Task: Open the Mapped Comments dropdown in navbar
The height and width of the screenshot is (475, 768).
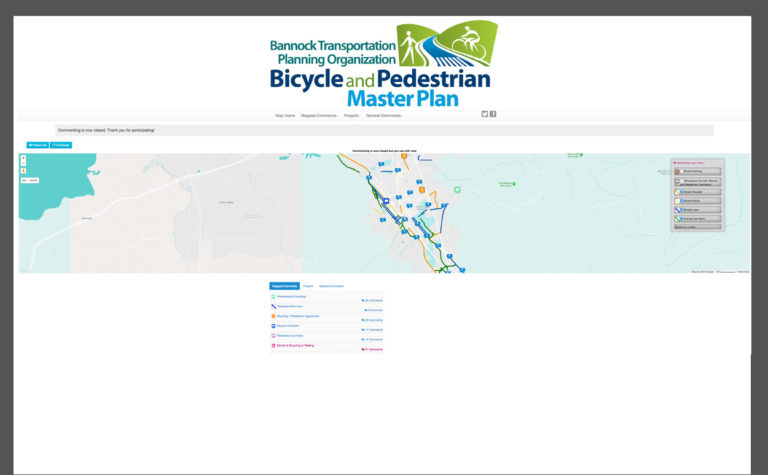Action: pos(318,115)
